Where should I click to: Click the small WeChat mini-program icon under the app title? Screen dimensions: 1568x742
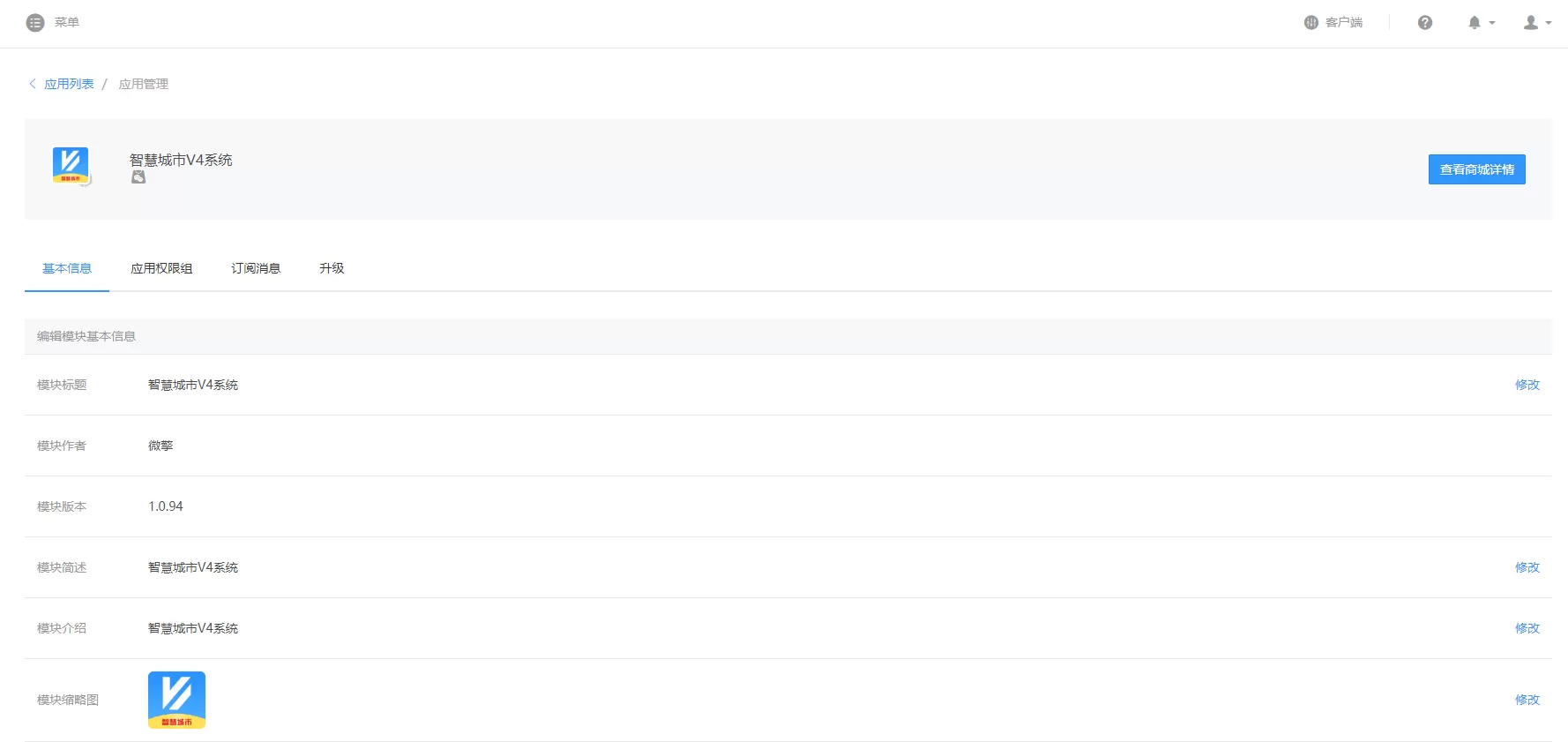[138, 177]
